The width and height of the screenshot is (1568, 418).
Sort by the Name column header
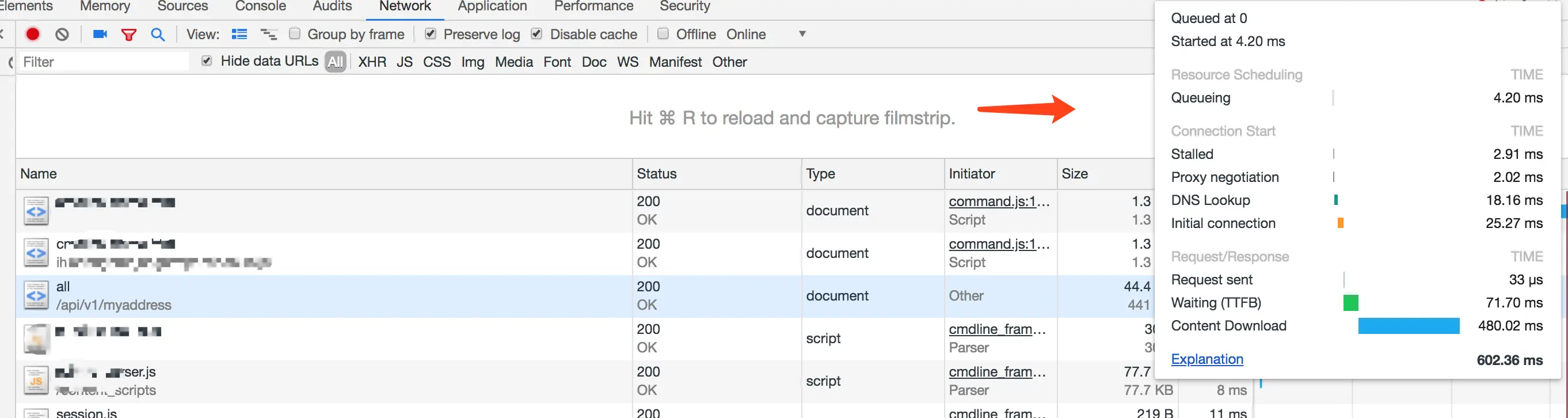325,174
